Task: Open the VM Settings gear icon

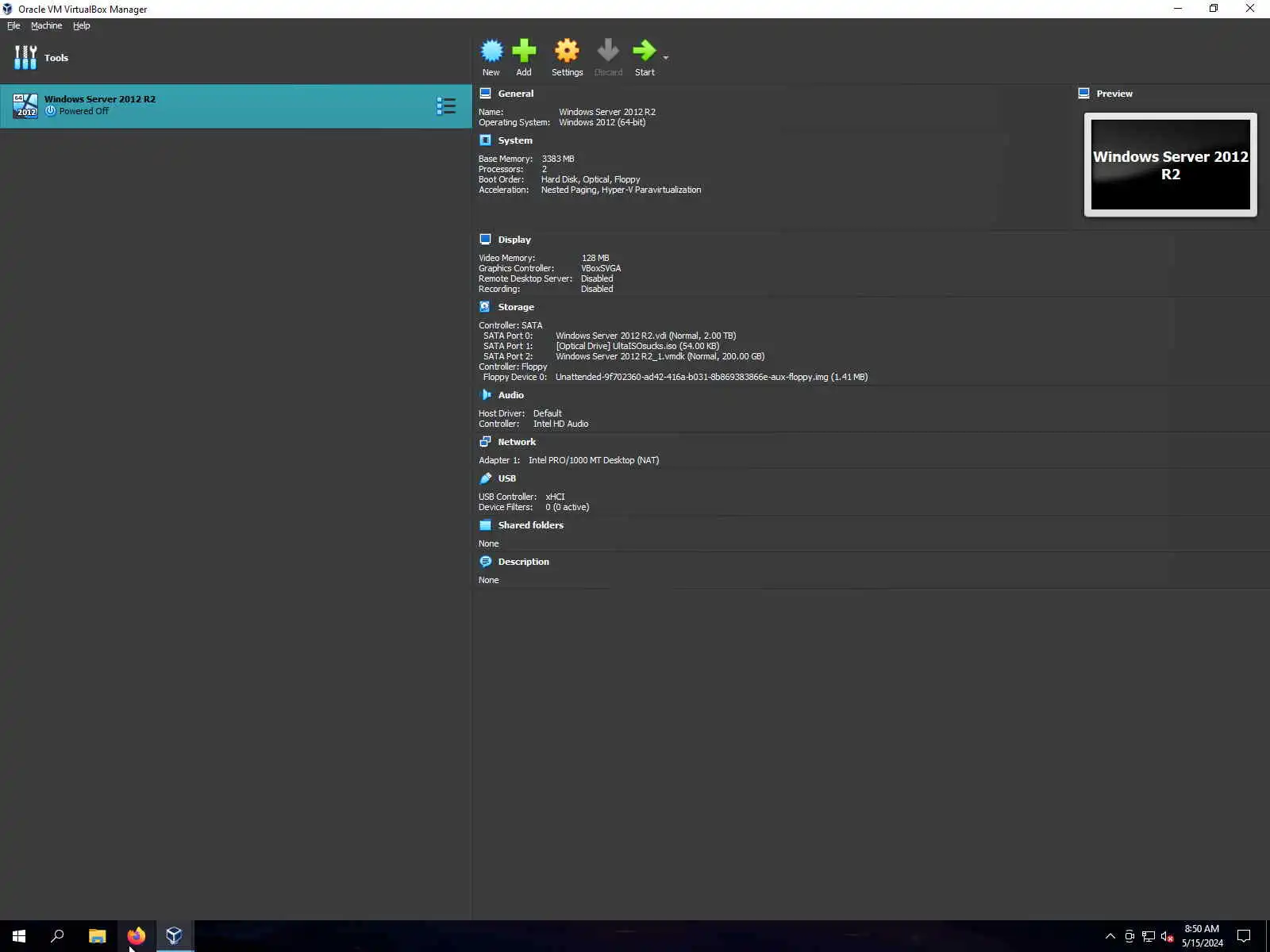Action: point(567,51)
